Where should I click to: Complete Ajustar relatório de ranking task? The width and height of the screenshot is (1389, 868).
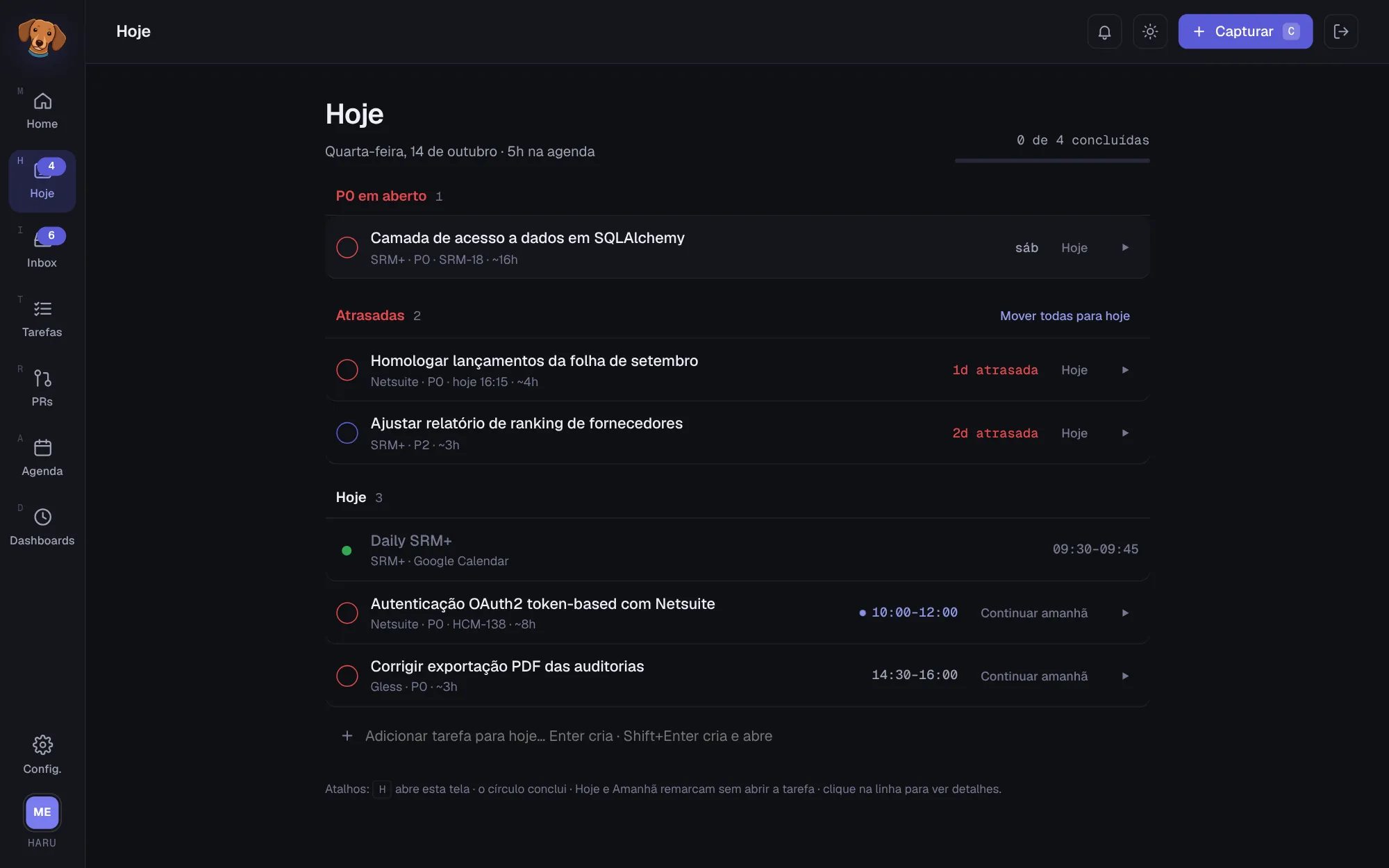point(347,433)
